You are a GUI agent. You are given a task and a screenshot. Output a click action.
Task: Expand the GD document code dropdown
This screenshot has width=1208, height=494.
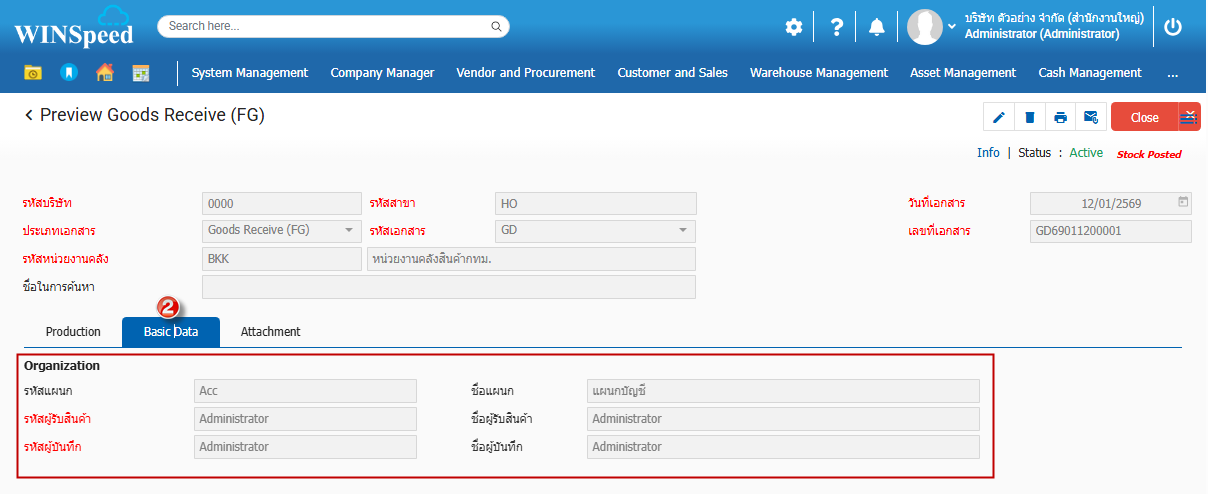683,231
